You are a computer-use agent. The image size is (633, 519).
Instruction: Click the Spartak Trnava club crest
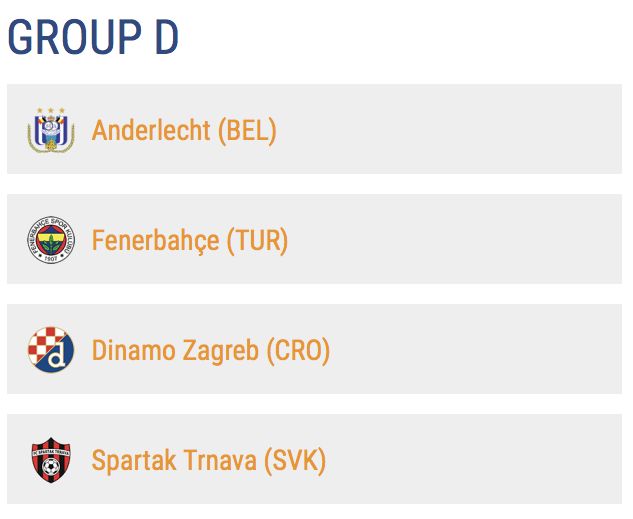click(x=50, y=460)
